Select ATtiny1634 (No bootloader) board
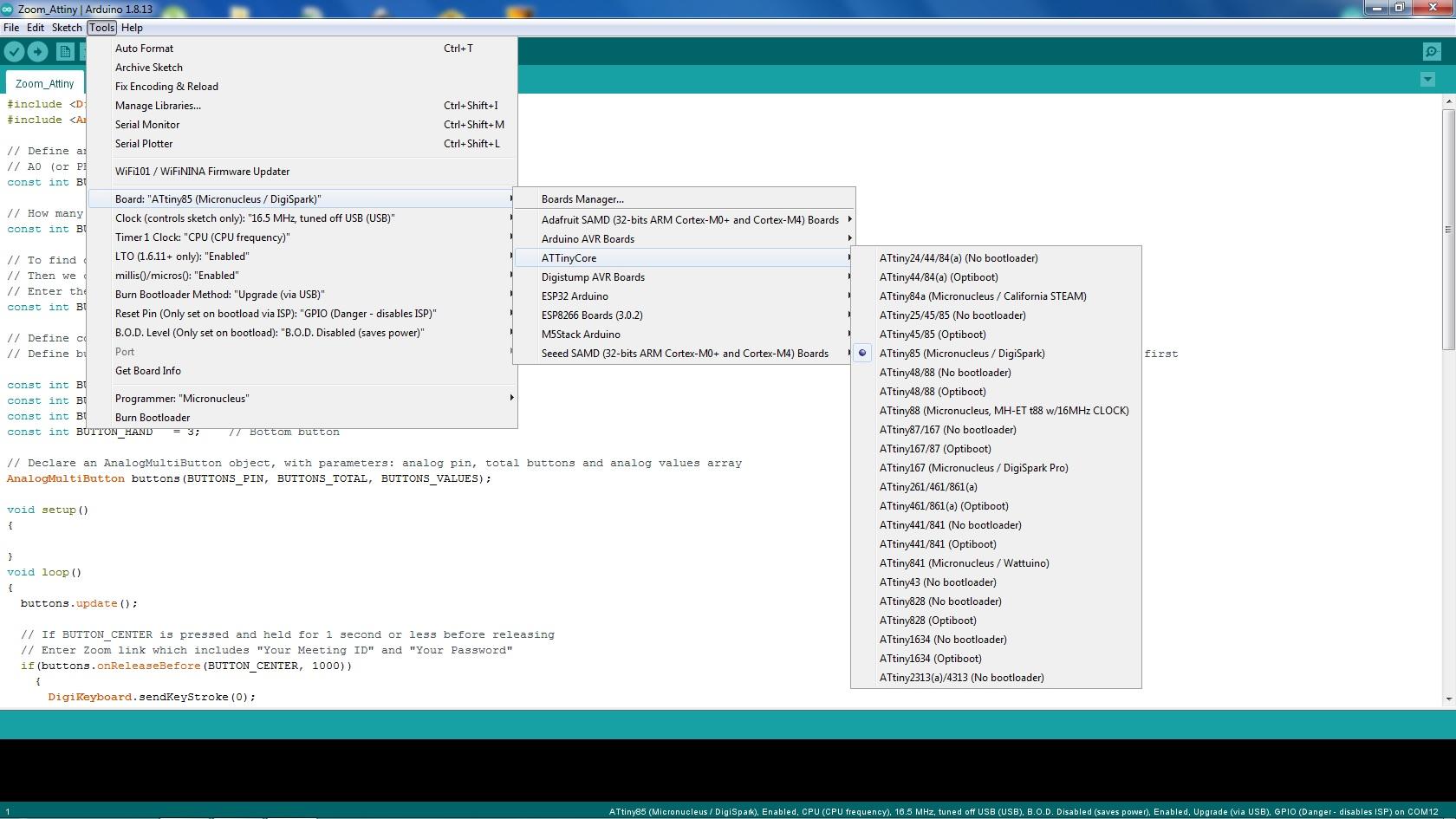 pyautogui.click(x=996, y=640)
